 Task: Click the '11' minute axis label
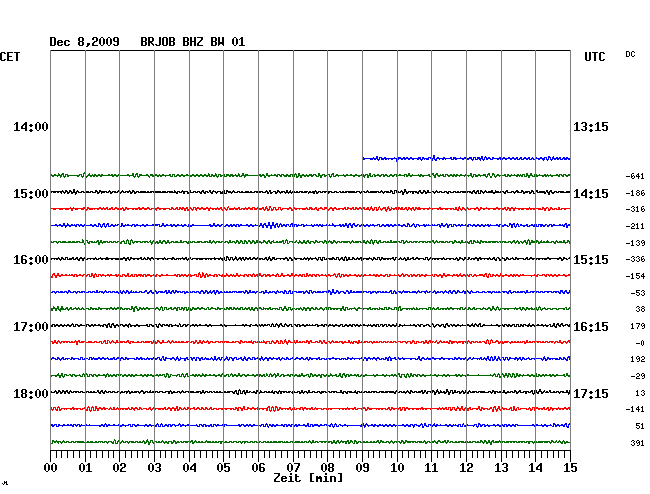pos(431,468)
